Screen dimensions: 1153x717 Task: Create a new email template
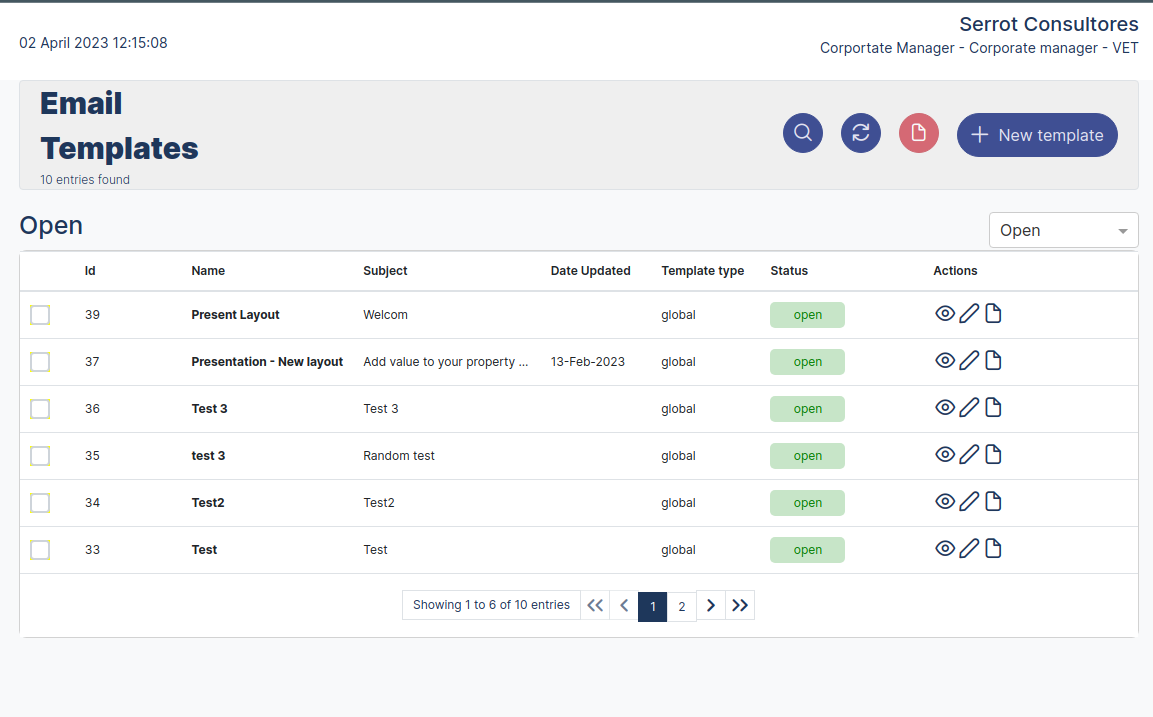click(1037, 135)
